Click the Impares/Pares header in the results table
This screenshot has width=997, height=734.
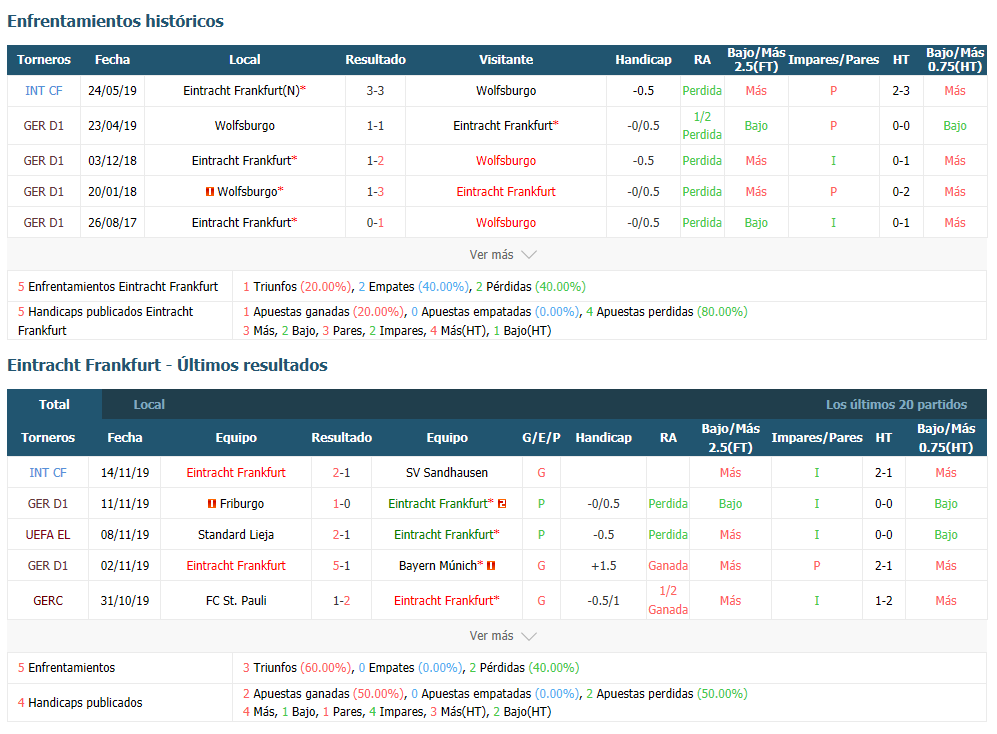[x=817, y=438]
